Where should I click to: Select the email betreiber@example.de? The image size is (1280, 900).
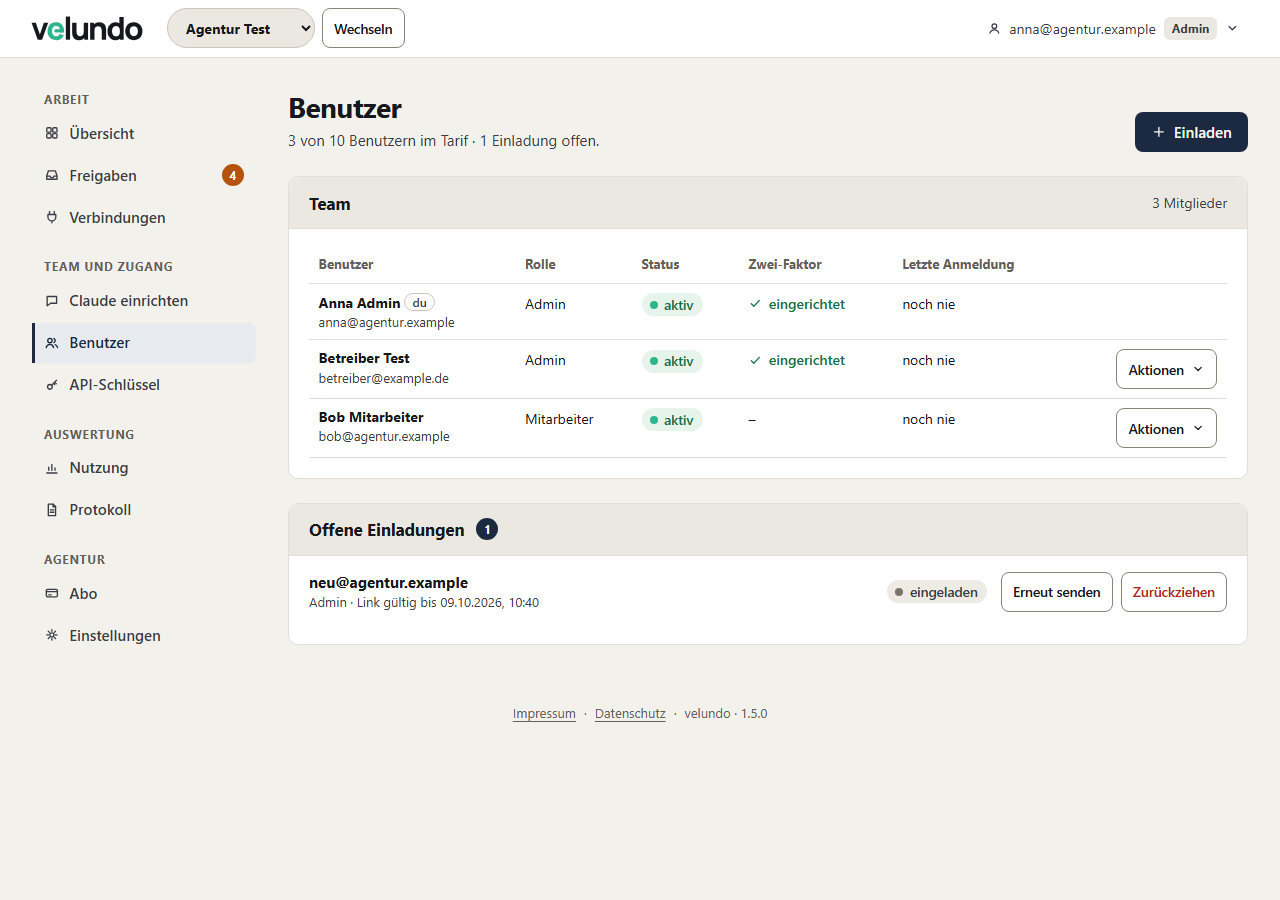tap(384, 378)
